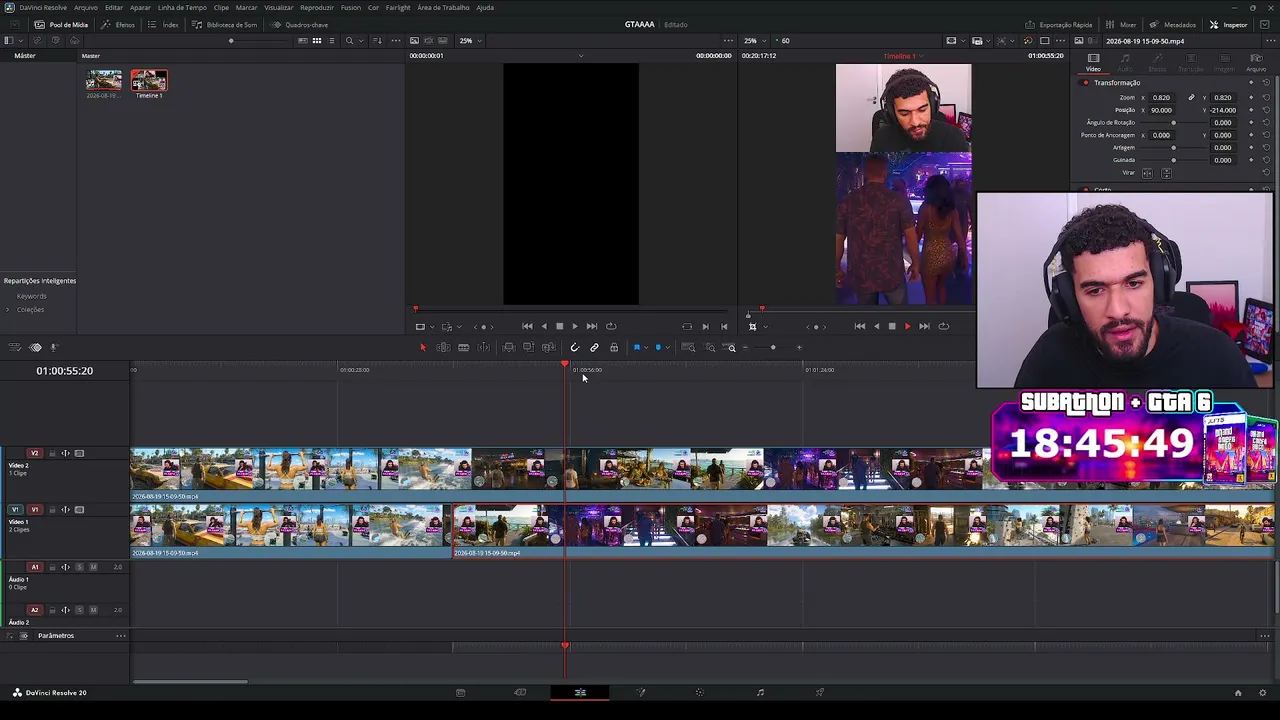The image size is (1280, 720).
Task: Open the media pool sort options
Action: click(377, 41)
